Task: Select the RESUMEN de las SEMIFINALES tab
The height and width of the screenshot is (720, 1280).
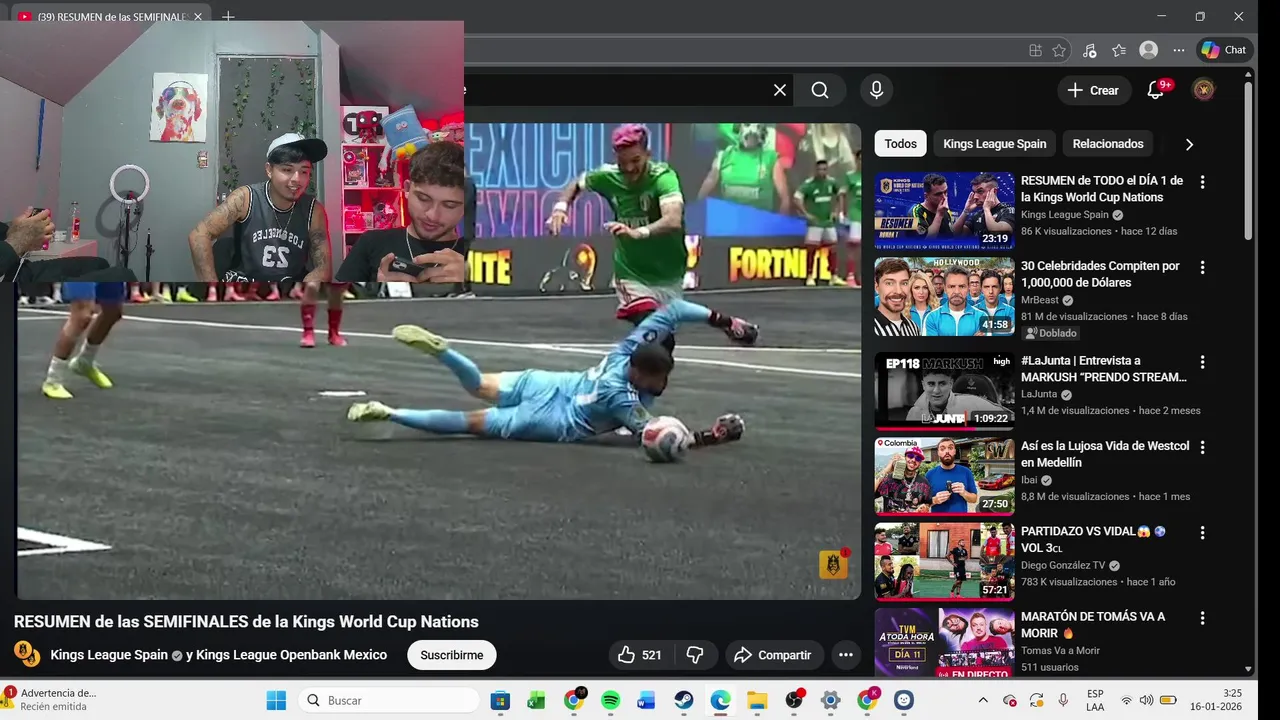Action: pyautogui.click(x=110, y=16)
